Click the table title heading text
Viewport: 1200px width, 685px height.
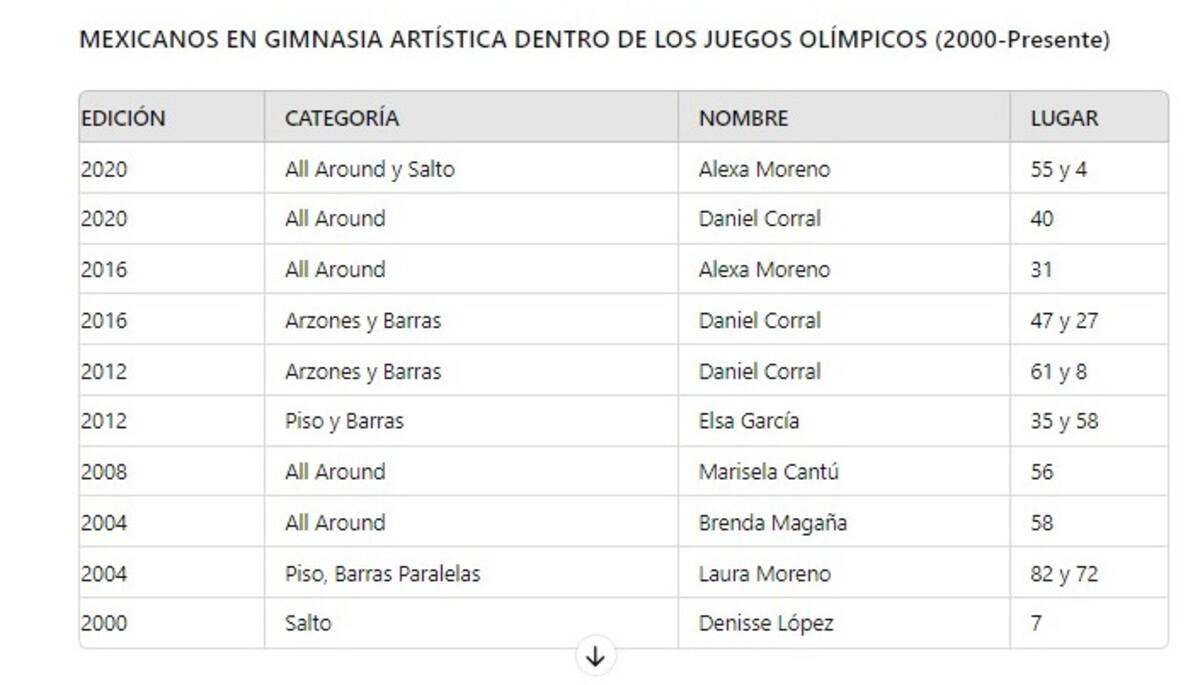pyautogui.click(x=594, y=41)
